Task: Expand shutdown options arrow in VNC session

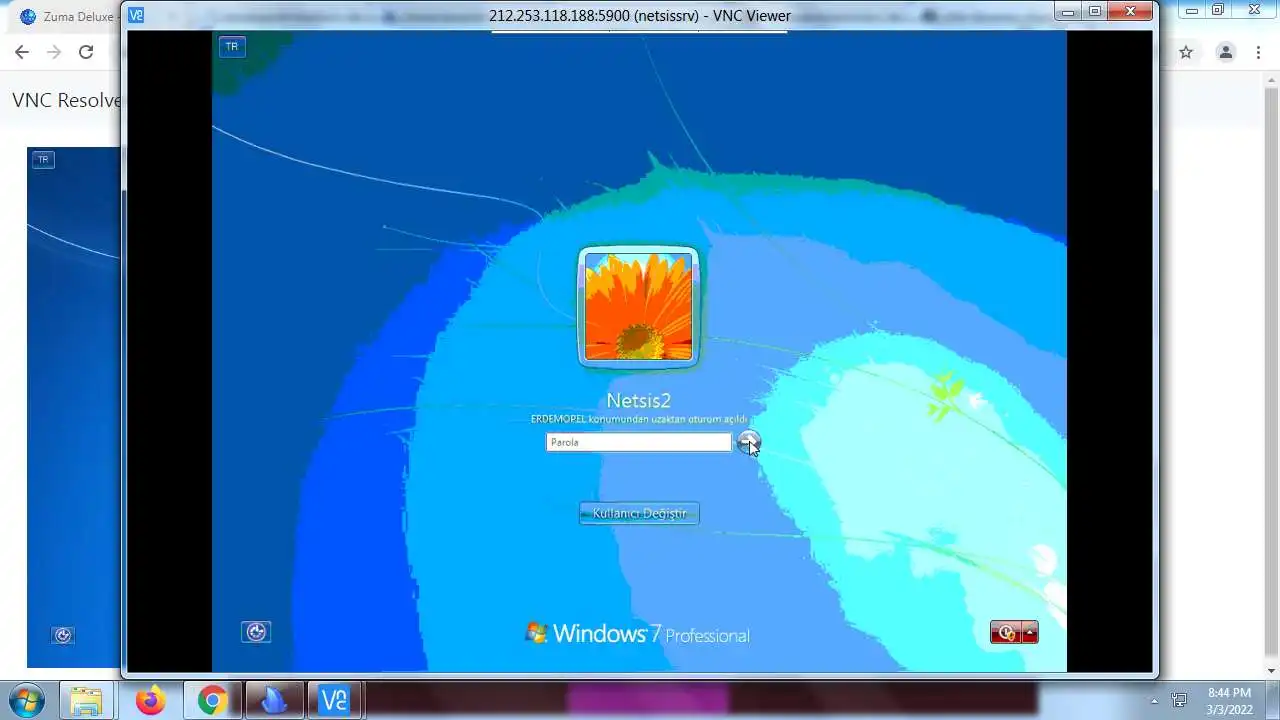Action: [x=1030, y=632]
